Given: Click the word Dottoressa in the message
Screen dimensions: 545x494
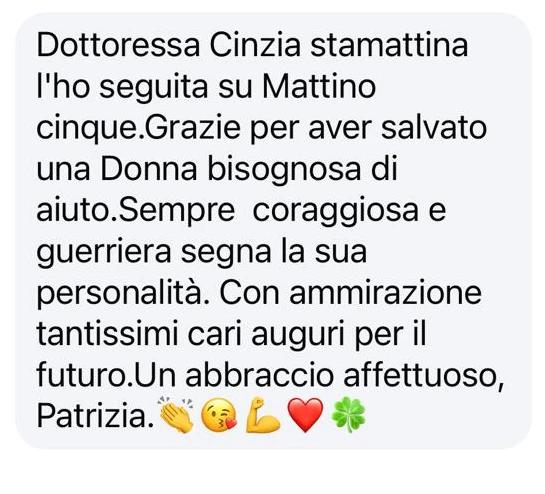Looking at the screenshot, I should point(118,45).
